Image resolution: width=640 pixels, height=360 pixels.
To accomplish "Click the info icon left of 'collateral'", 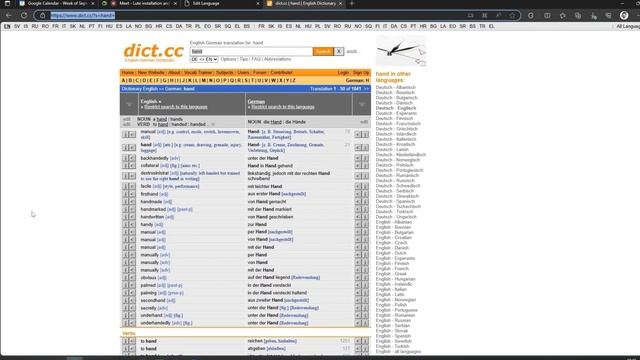I will tap(125, 166).
